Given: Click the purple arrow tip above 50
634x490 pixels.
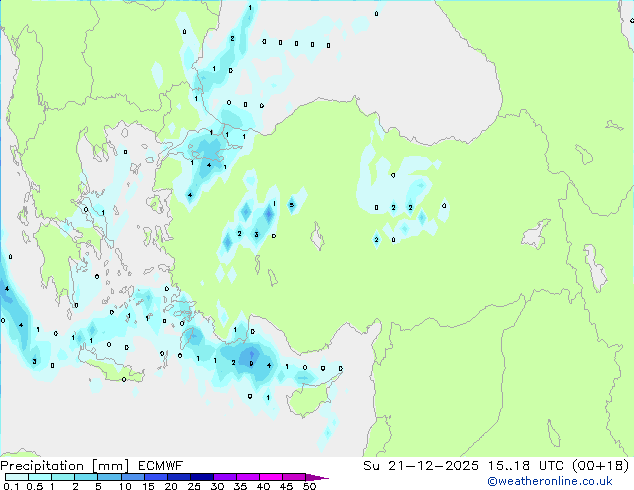Looking at the screenshot, I should [x=317, y=477].
